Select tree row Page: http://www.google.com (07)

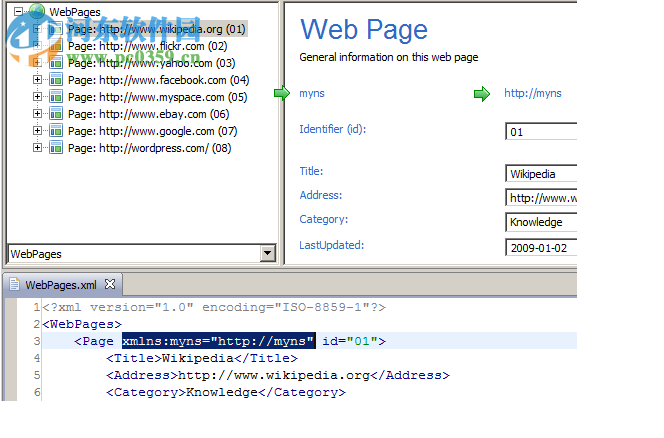(x=152, y=131)
